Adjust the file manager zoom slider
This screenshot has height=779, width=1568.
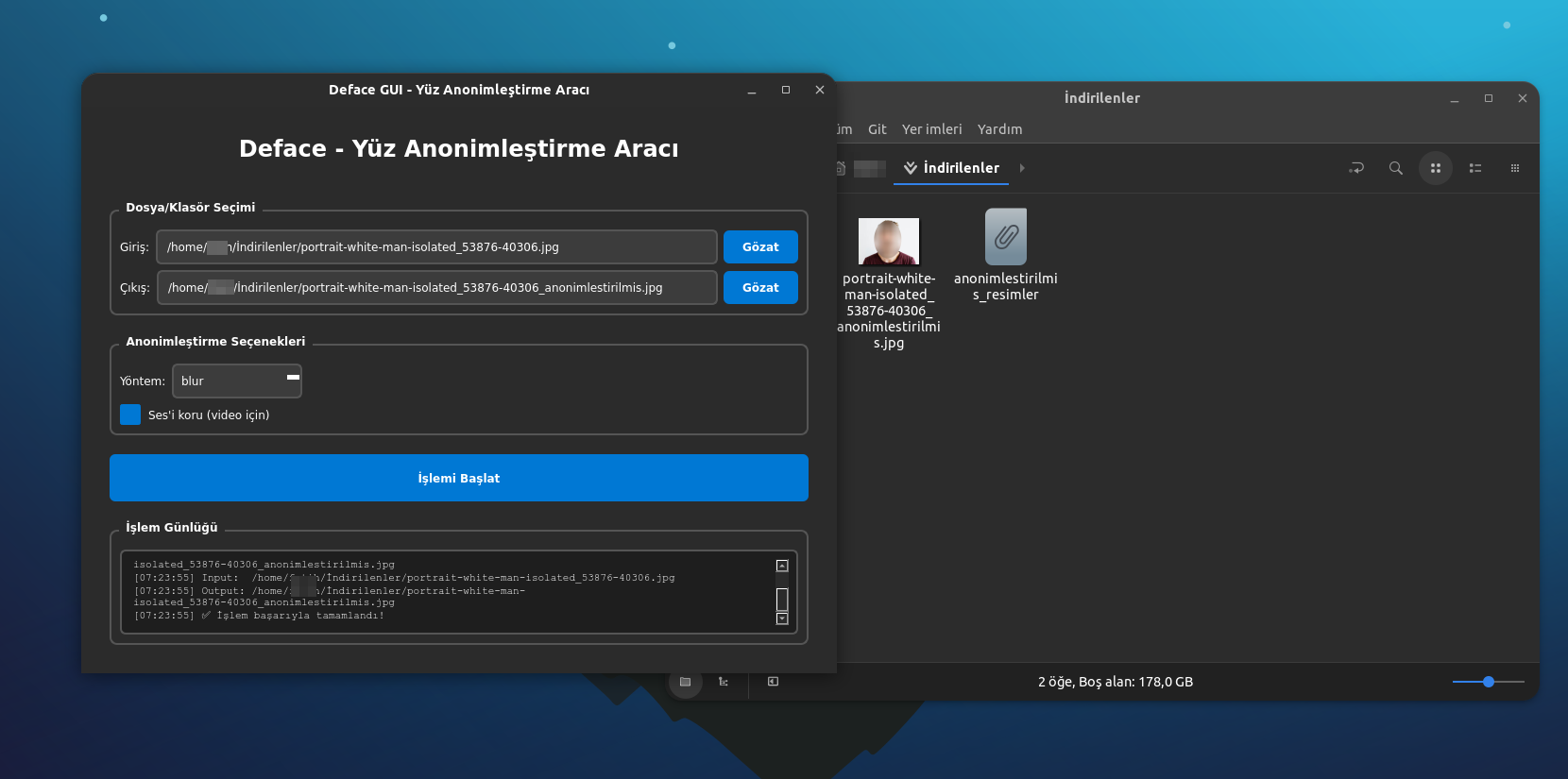(1488, 682)
